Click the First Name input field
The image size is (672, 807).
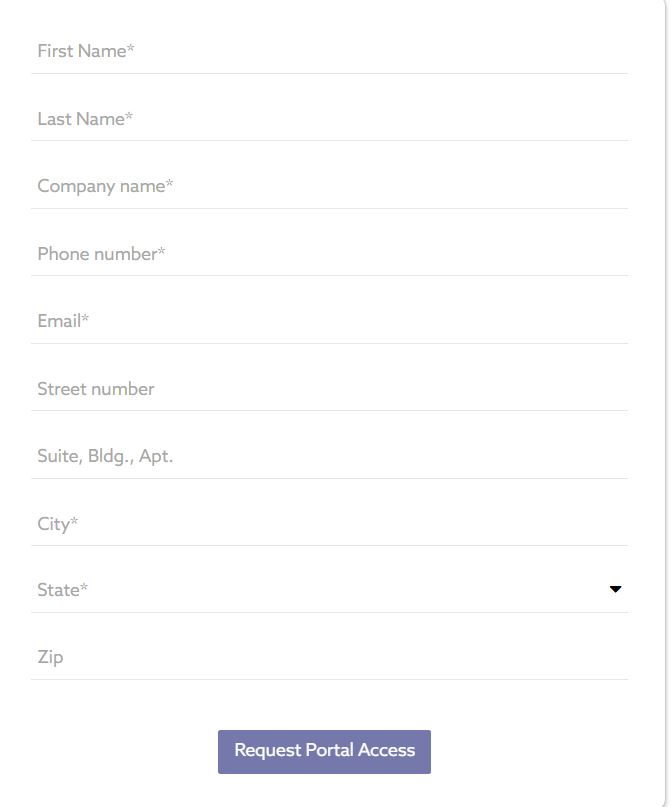click(x=329, y=51)
